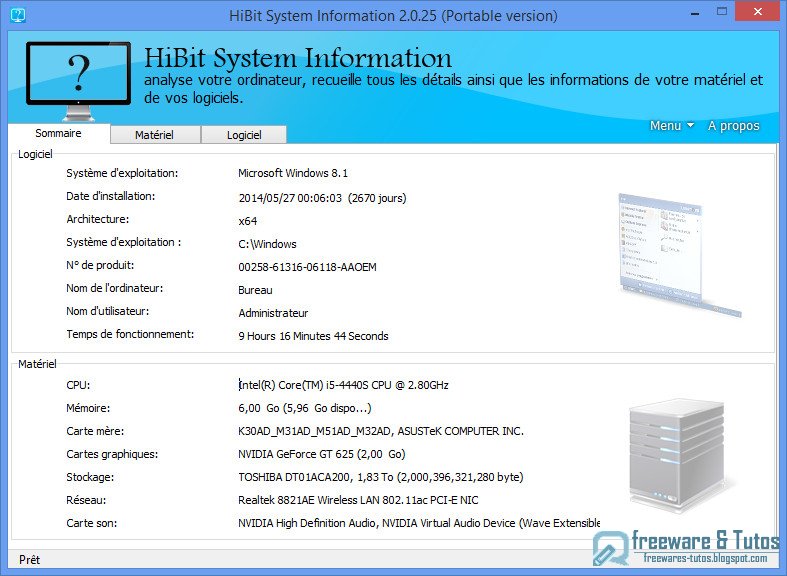Click the x64 architecture value
The height and width of the screenshot is (576, 787).
pyautogui.click(x=247, y=221)
